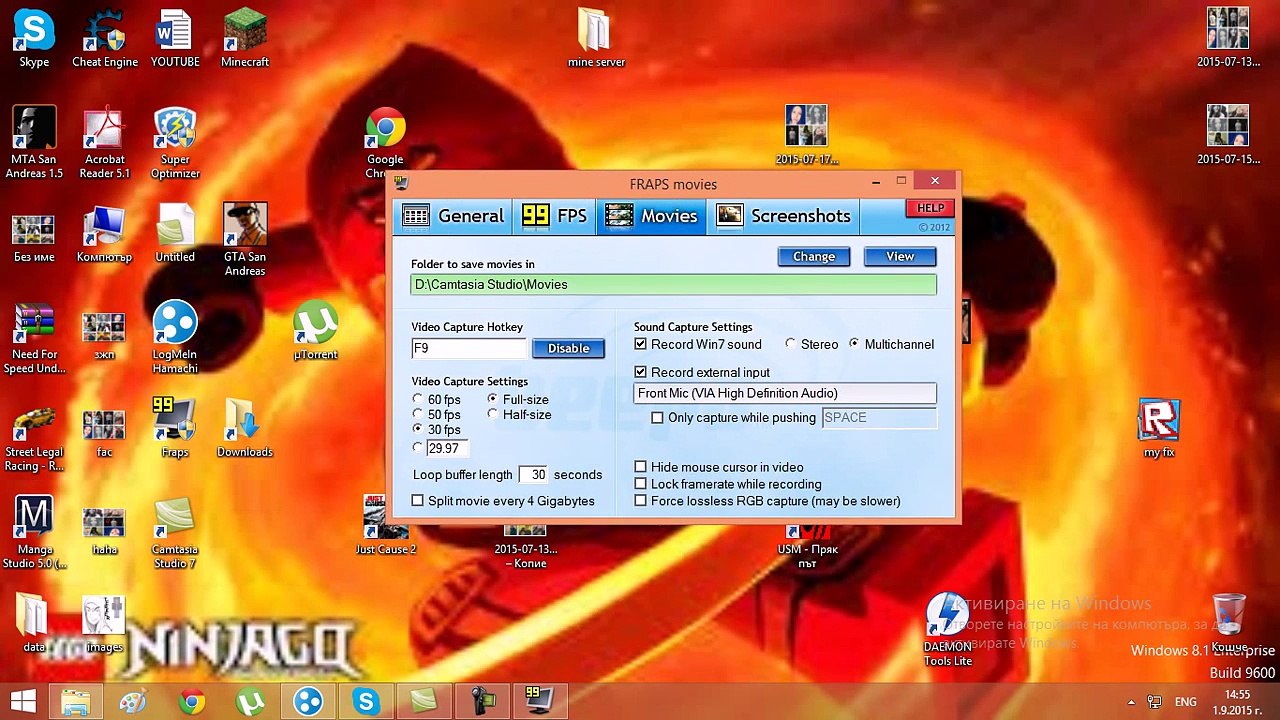
Task: Click the Fraps icon in taskbar
Action: pos(540,701)
